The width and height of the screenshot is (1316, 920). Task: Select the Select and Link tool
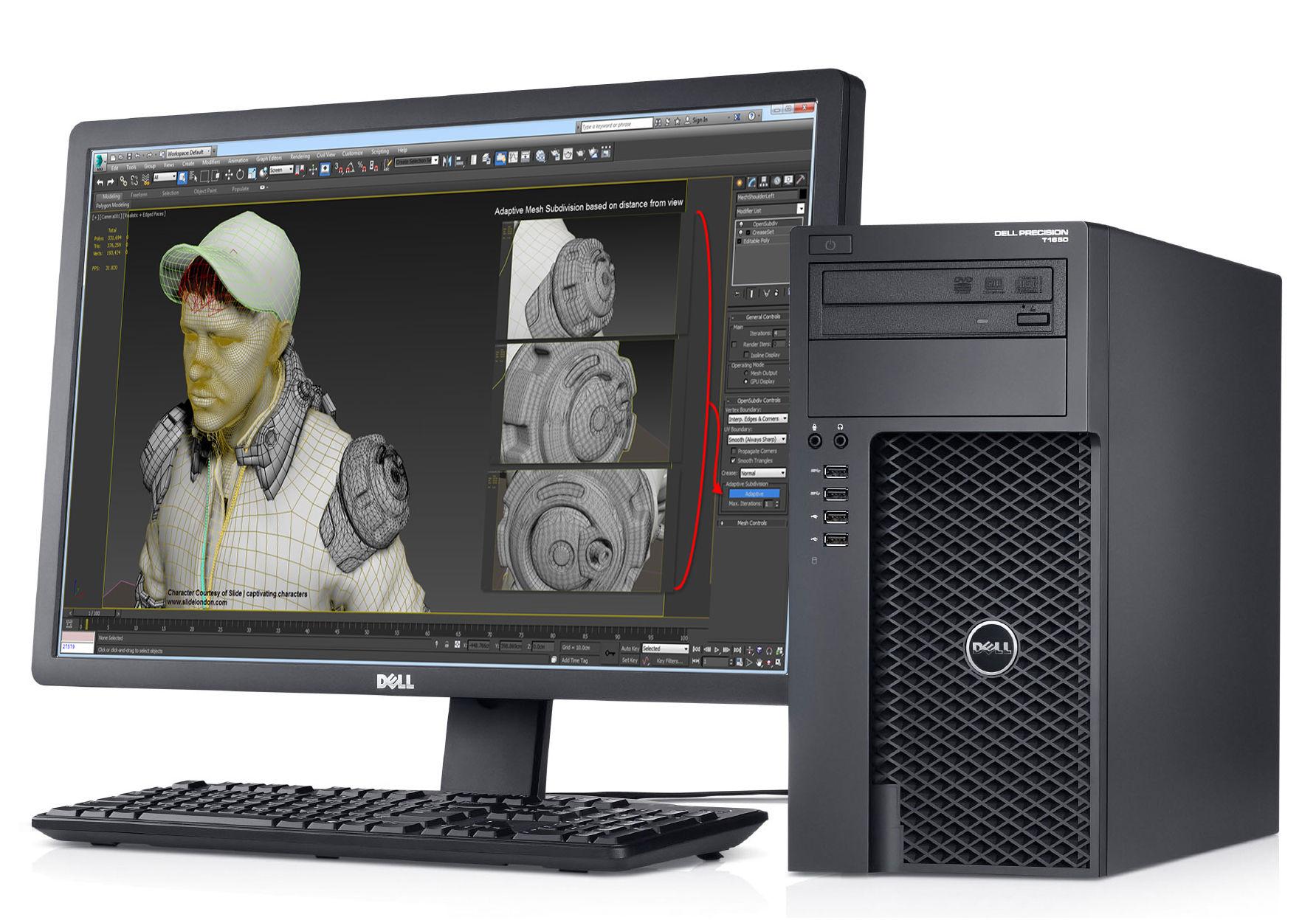pyautogui.click(x=123, y=181)
